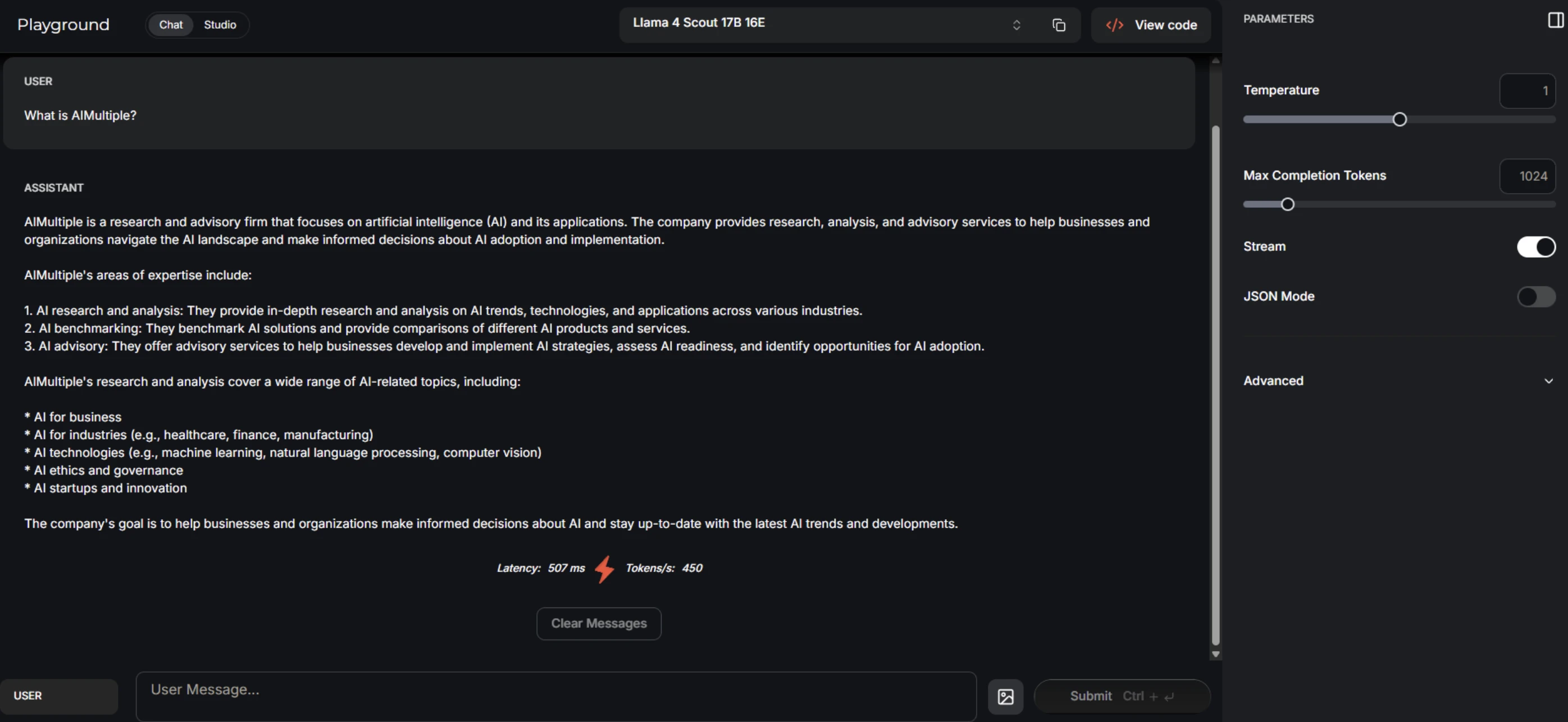
Task: Click the 'Latency: 507 ms' text
Action: [540, 568]
